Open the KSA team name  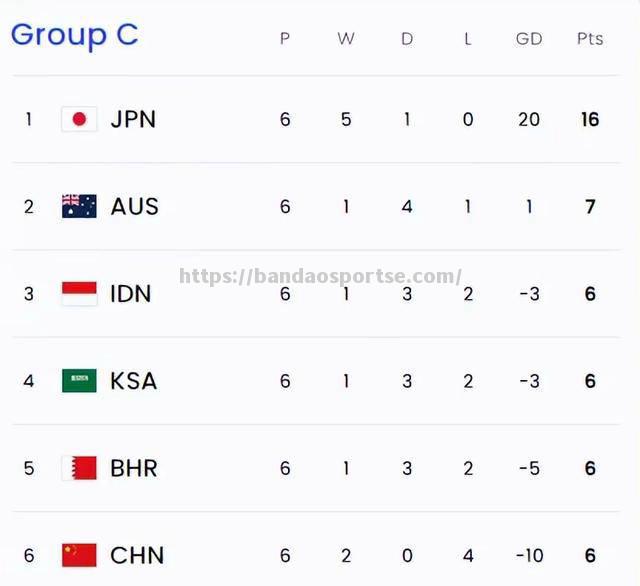[133, 381]
